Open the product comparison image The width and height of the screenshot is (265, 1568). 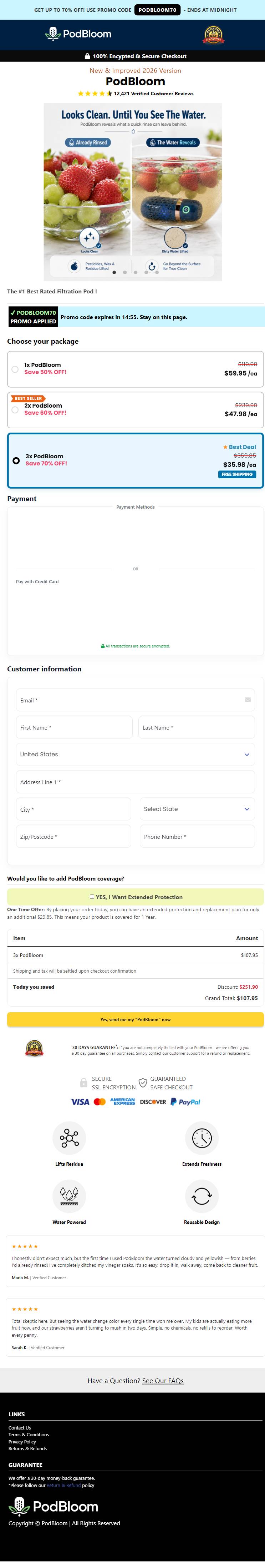133,192
